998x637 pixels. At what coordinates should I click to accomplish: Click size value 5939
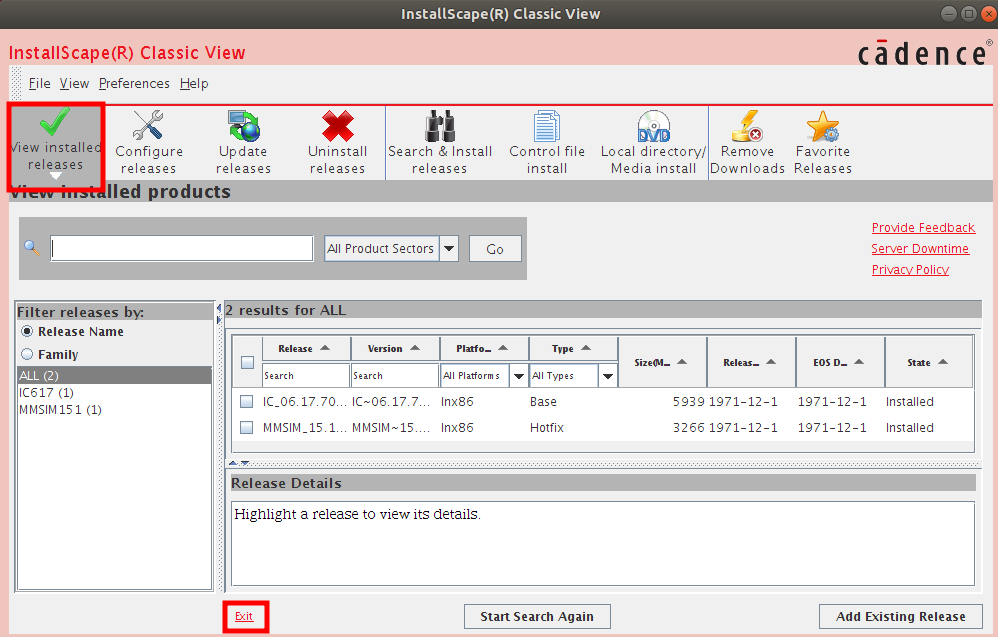(x=689, y=402)
